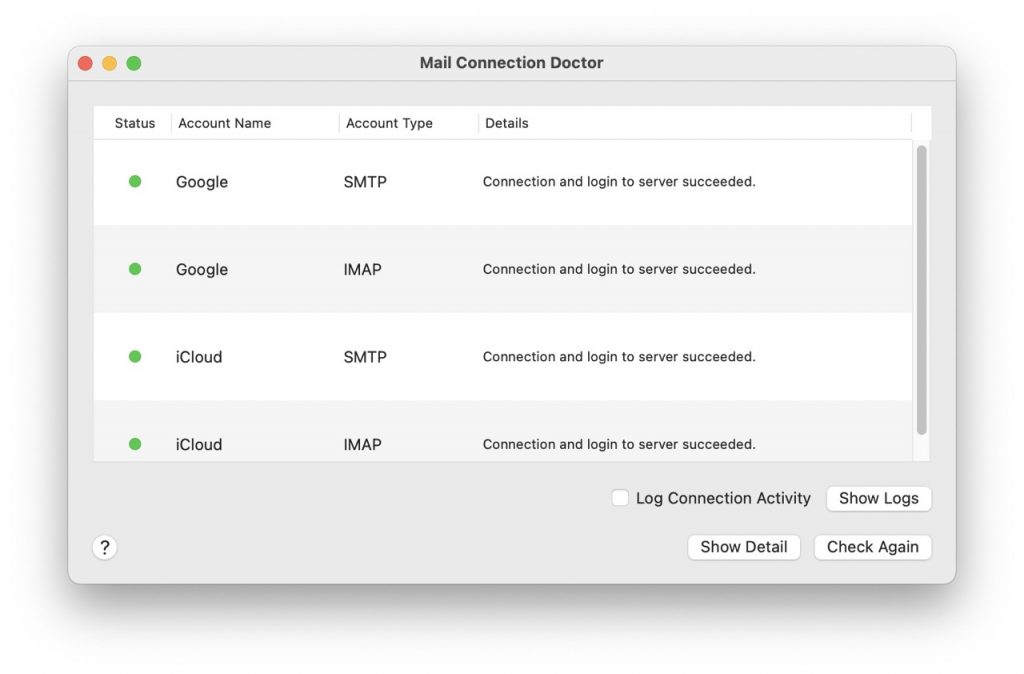Click the green zoom window button

click(x=134, y=62)
